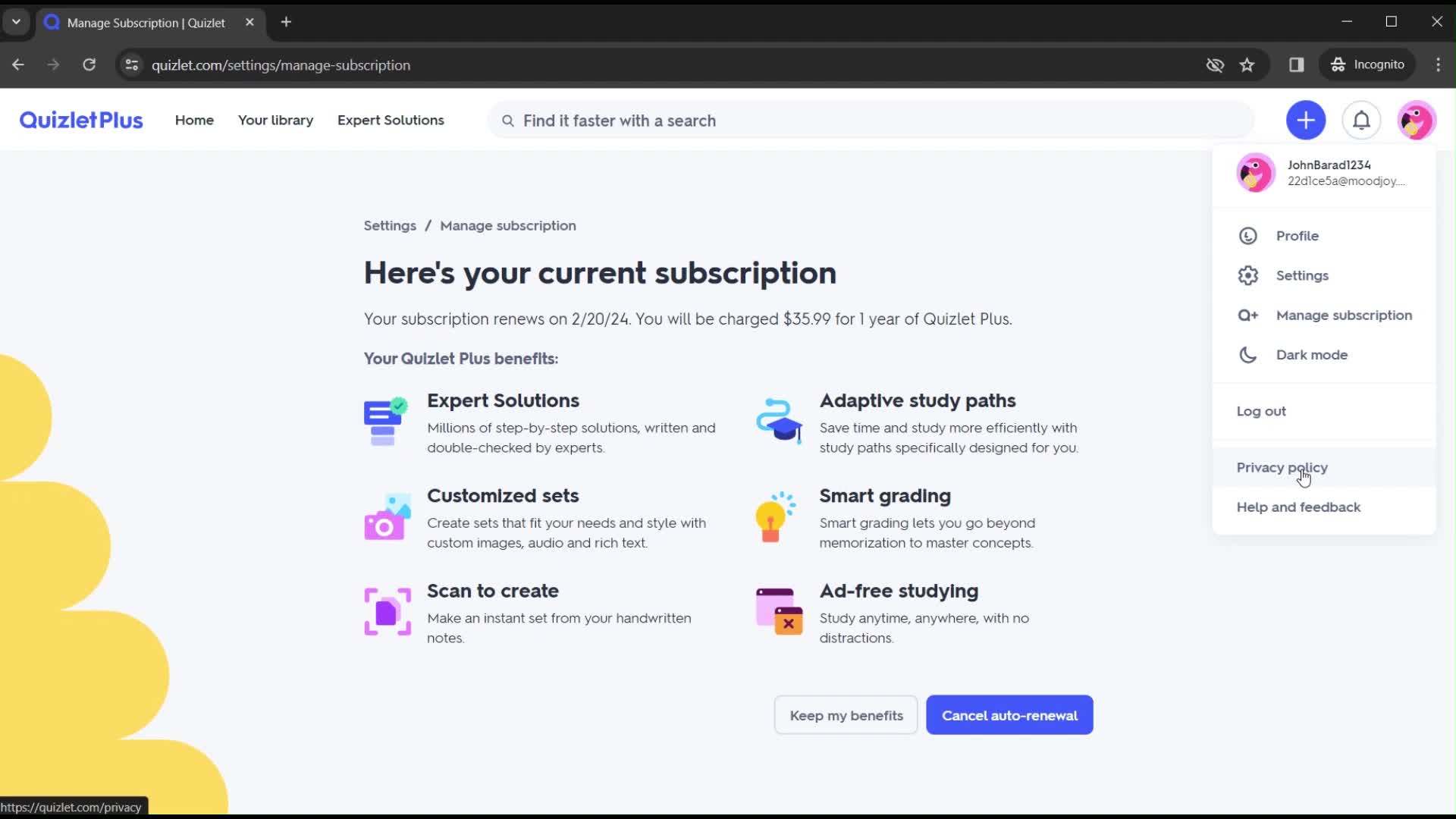This screenshot has height=819, width=1456.
Task: Click the Ad-free studying icon
Action: [x=779, y=611]
